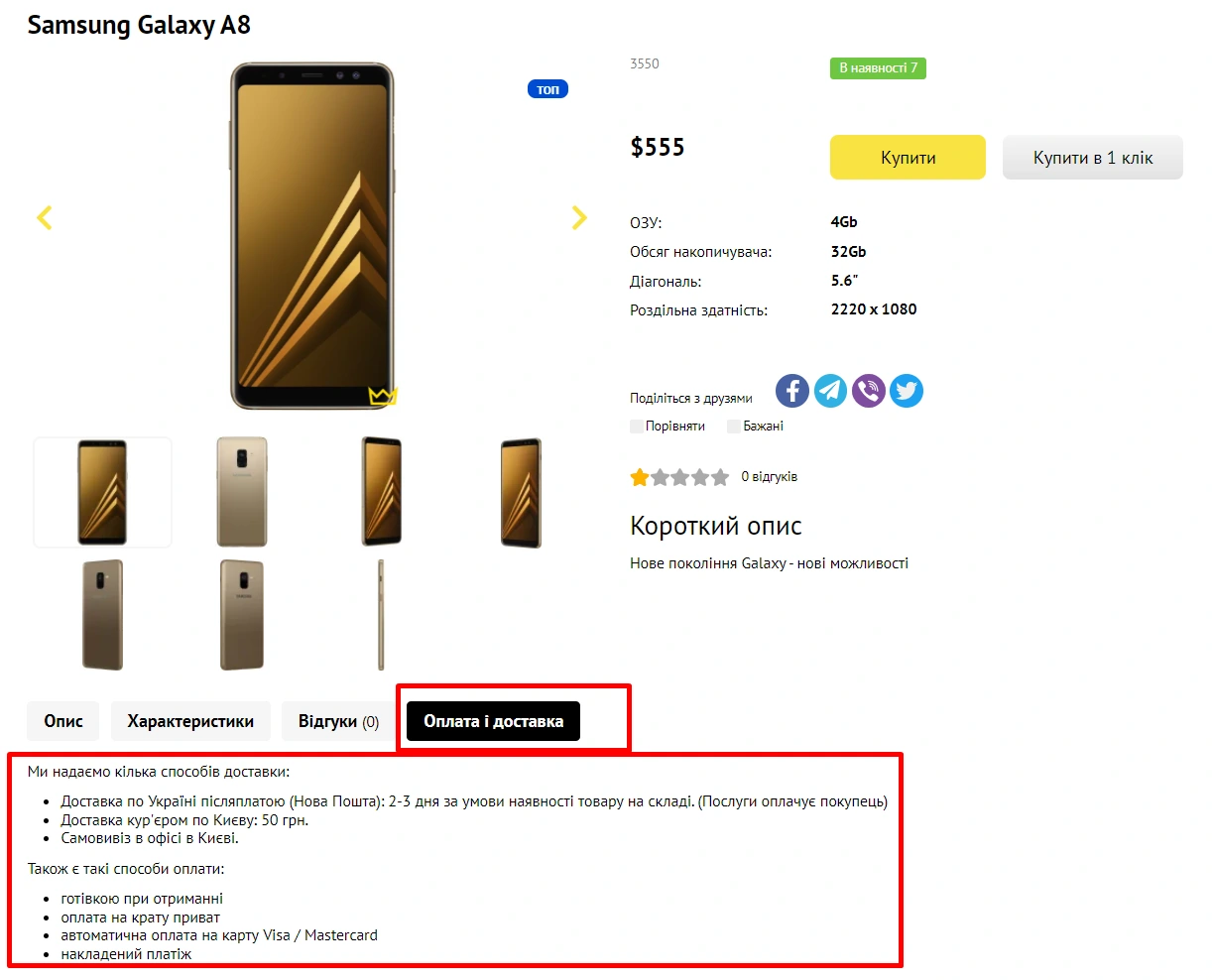Click the fifth rating star
This screenshot has width=1212, height=980.
720,478
